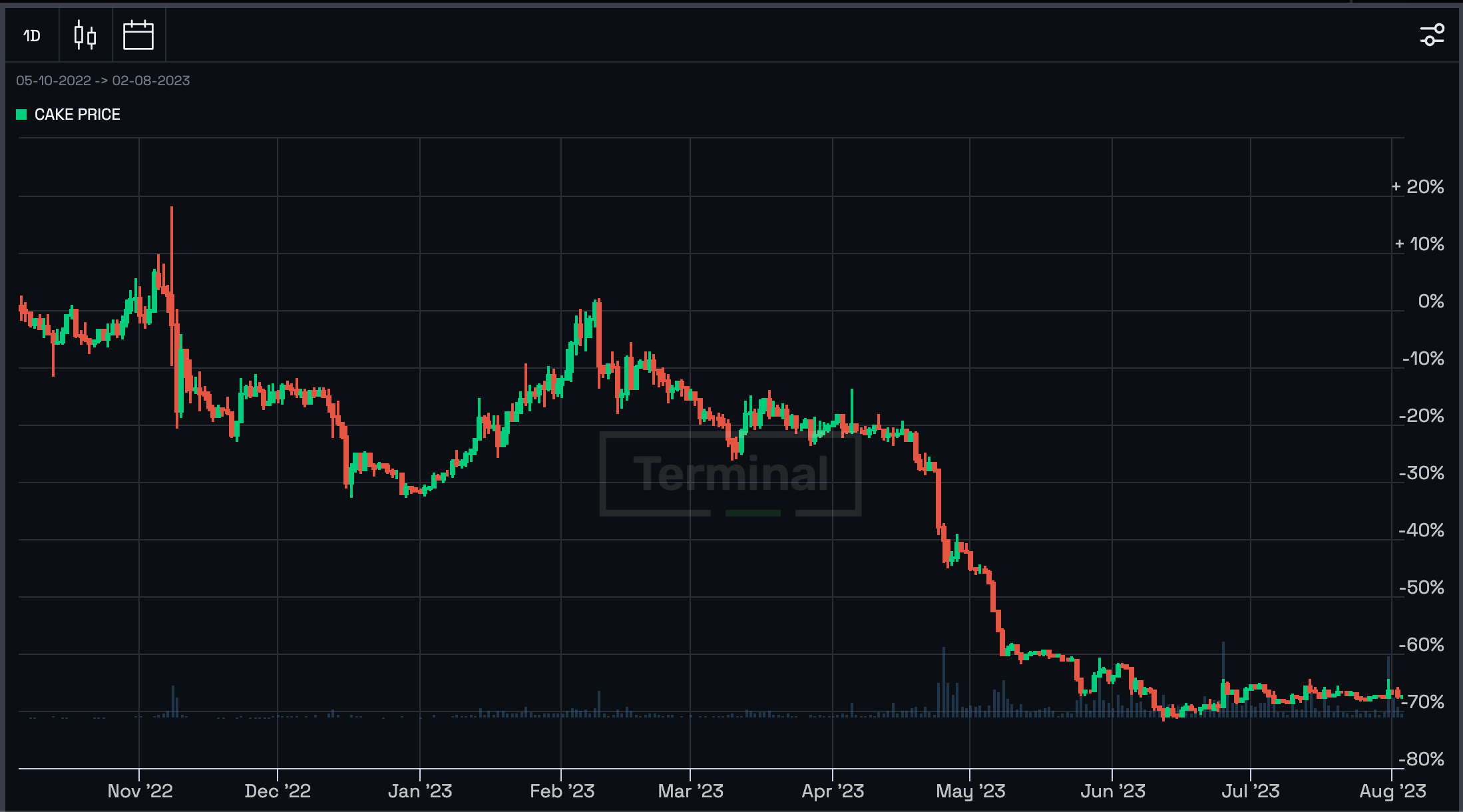The width and height of the screenshot is (1463, 812).
Task: Open the 1D timeframe interval selector
Action: (32, 35)
